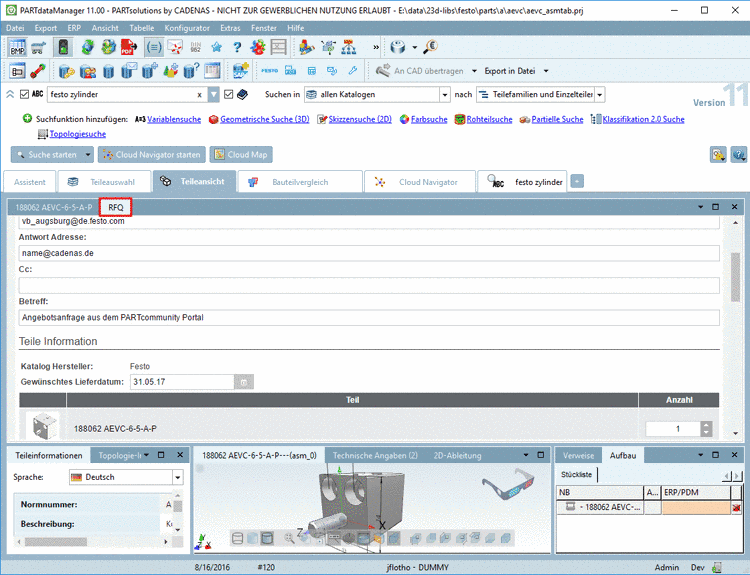The image size is (750, 575).
Task: Increase the Anzahl quantity stepper
Action: pyautogui.click(x=706, y=425)
